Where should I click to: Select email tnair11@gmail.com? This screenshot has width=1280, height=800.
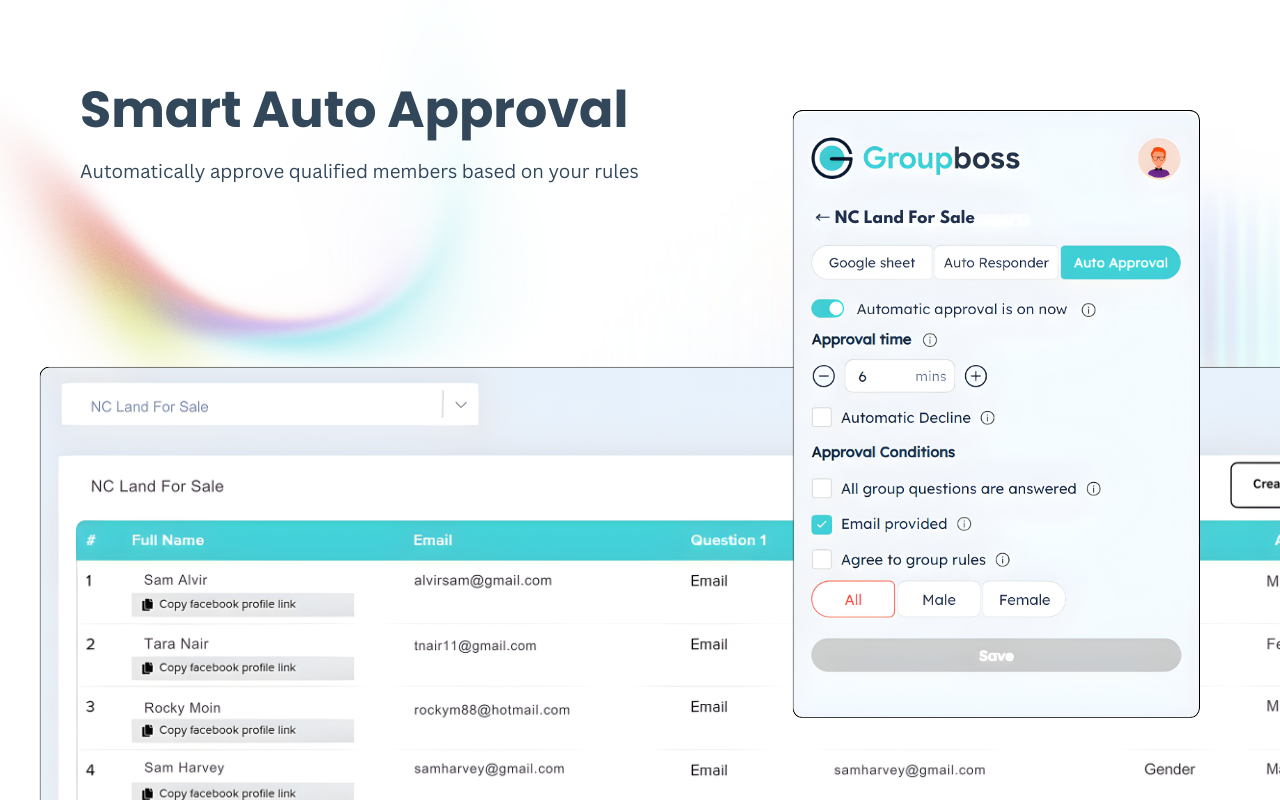tap(475, 646)
